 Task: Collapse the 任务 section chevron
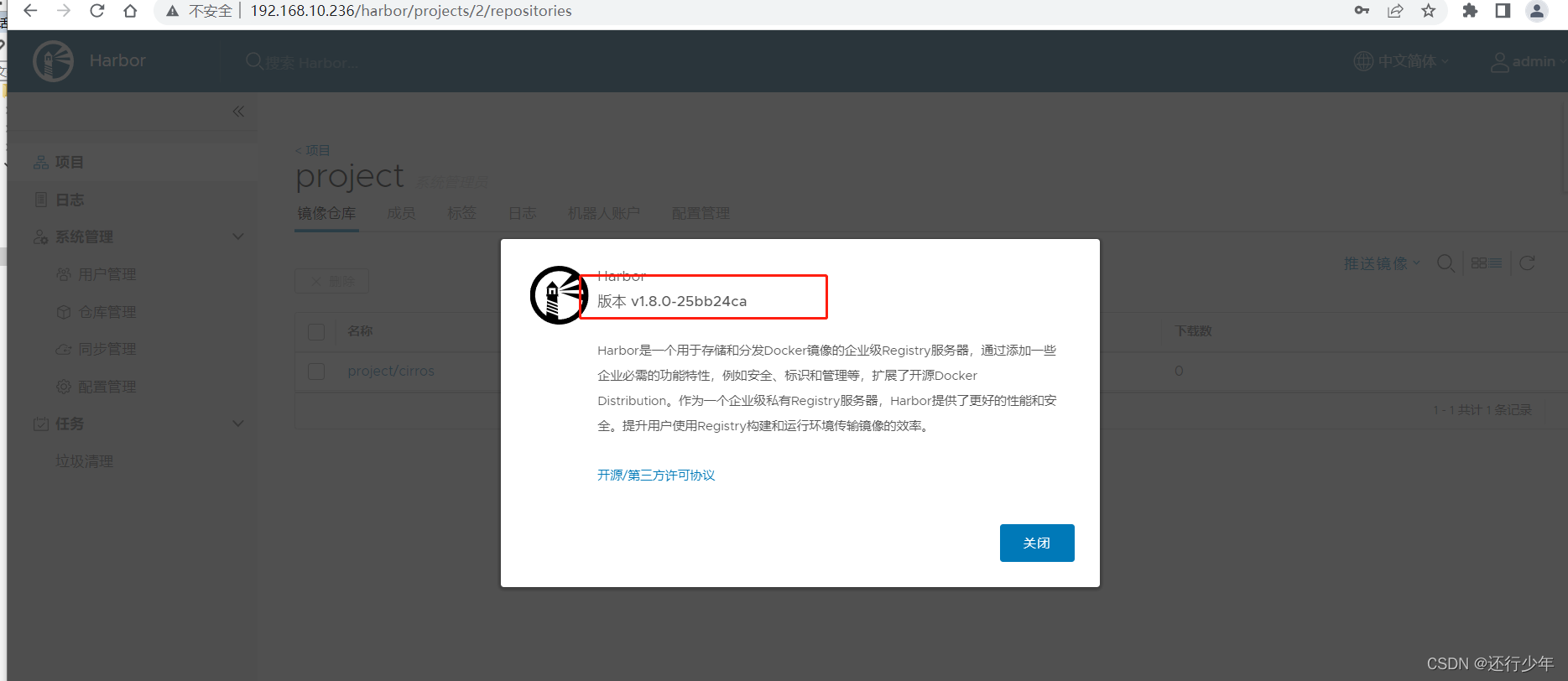tap(238, 424)
